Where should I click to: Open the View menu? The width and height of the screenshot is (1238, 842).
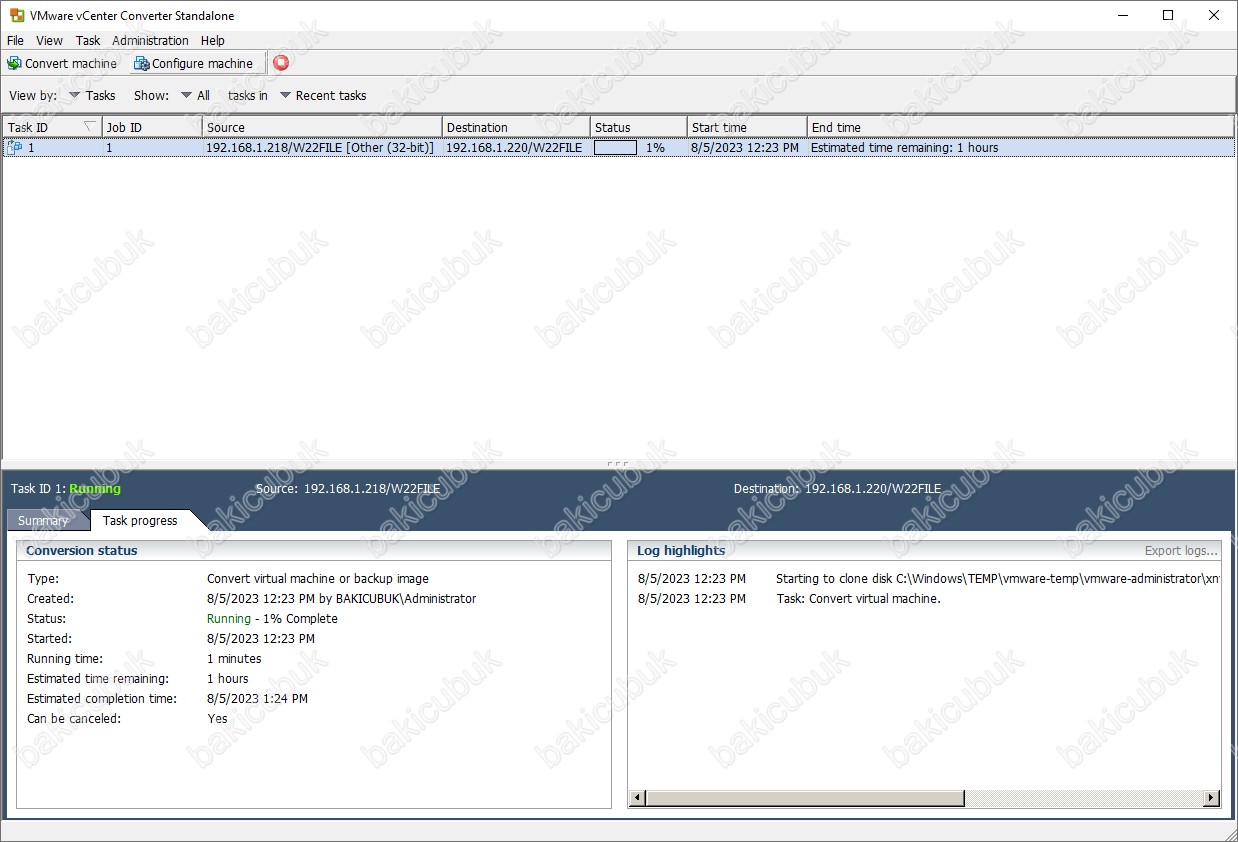[x=49, y=41]
